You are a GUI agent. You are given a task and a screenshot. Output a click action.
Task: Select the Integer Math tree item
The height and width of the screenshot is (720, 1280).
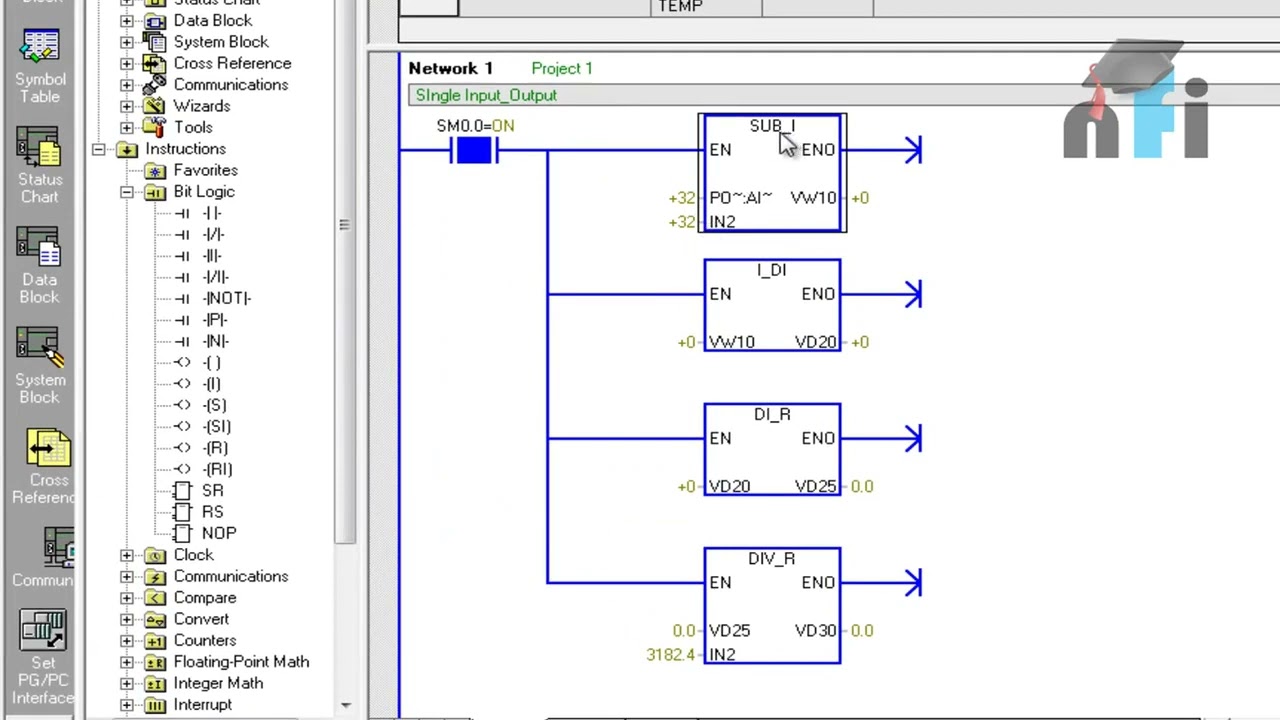[x=218, y=683]
